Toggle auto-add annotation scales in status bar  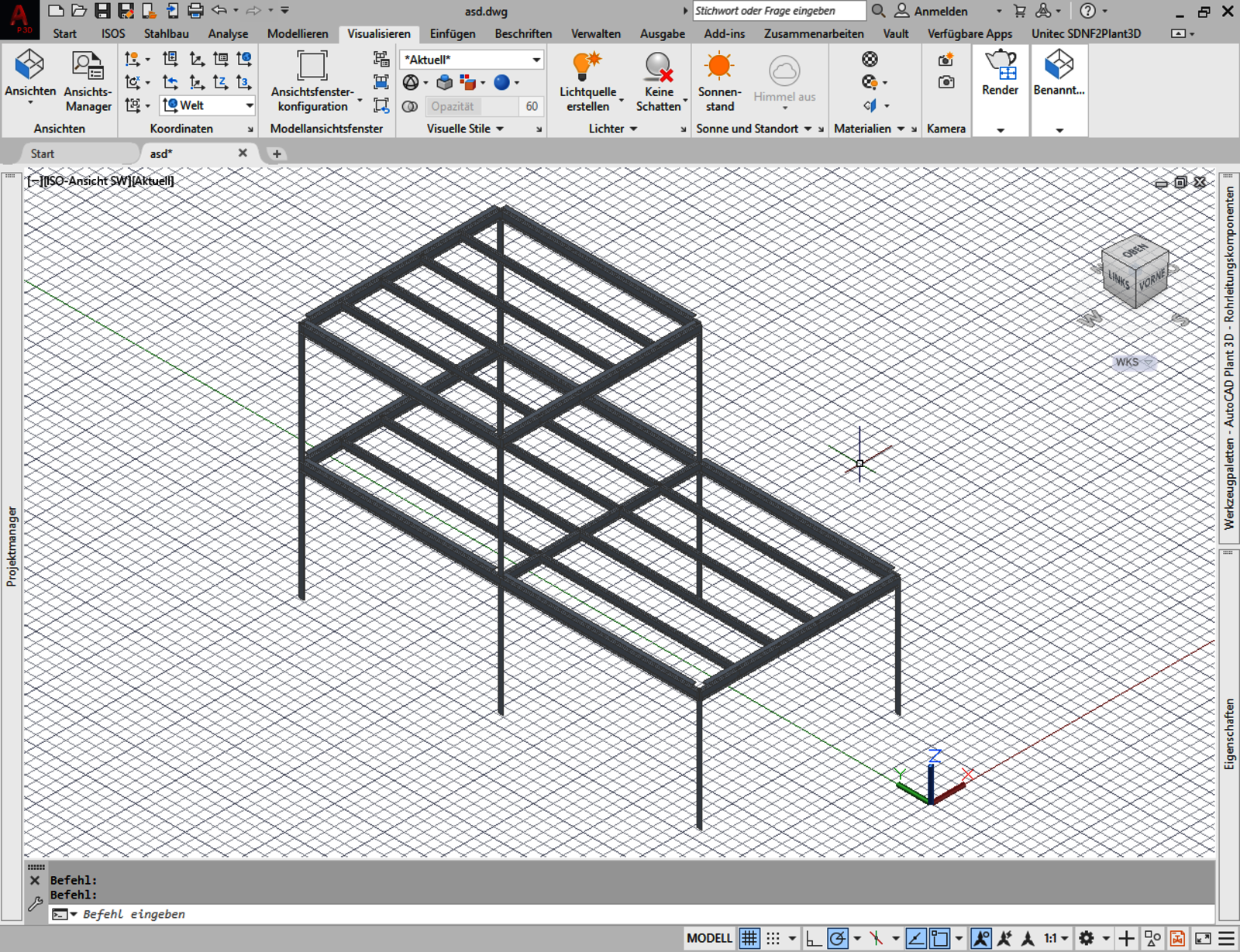coord(1004,938)
